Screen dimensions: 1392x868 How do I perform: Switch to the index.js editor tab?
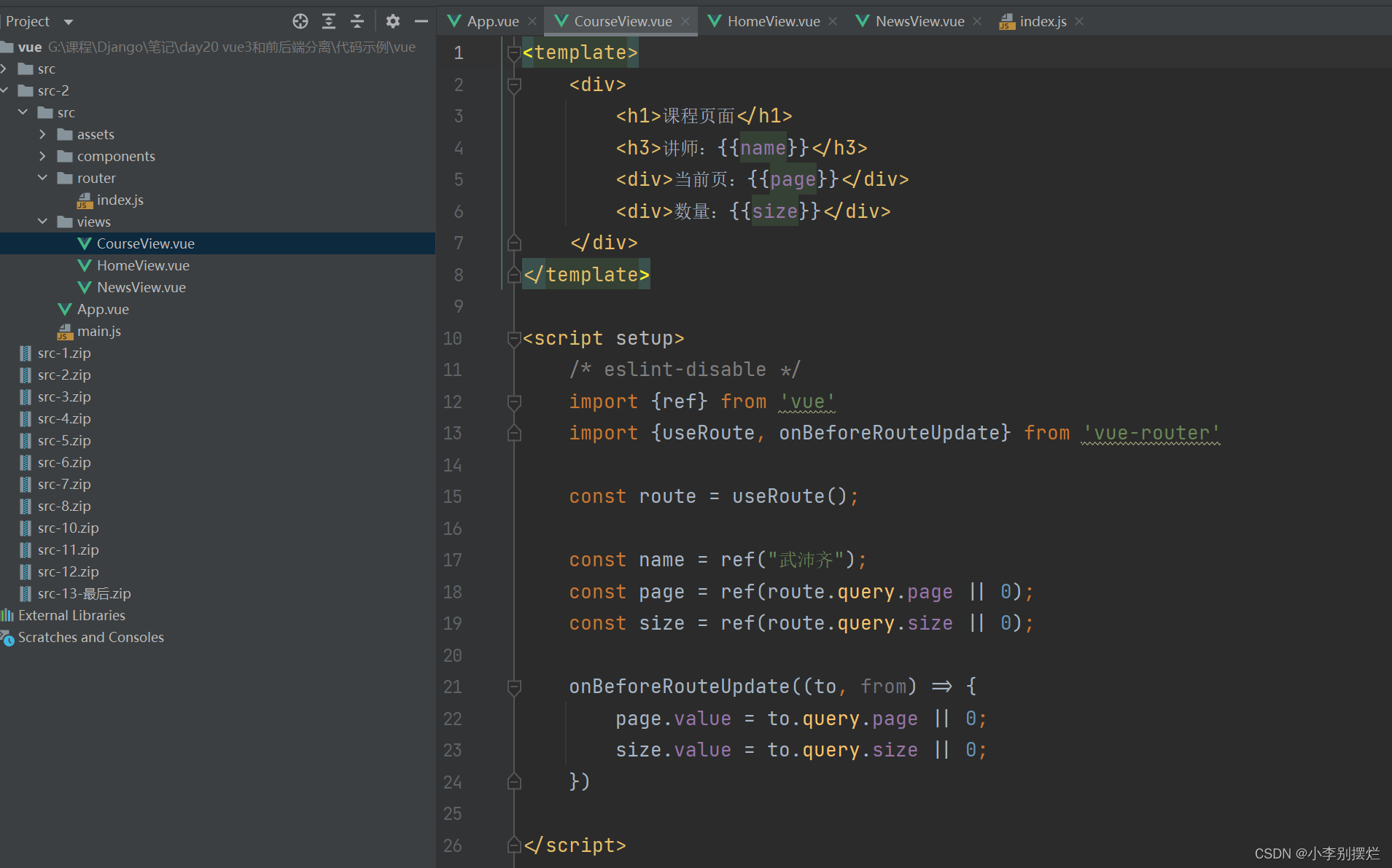pyautogui.click(x=1043, y=21)
